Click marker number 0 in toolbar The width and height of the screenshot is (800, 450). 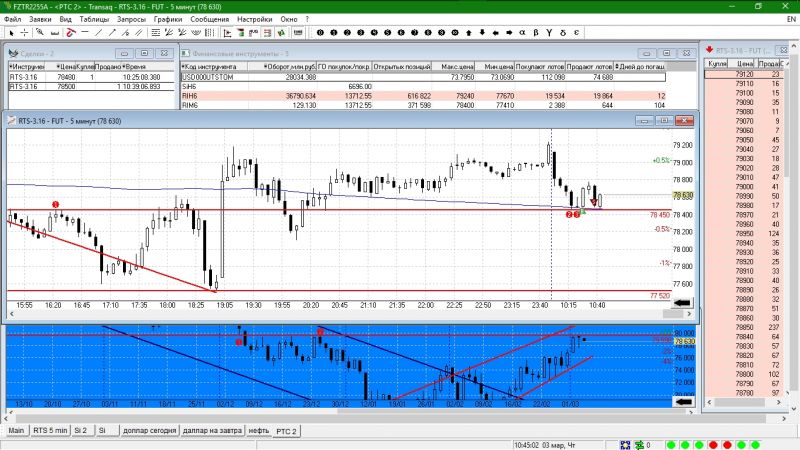click(320, 33)
